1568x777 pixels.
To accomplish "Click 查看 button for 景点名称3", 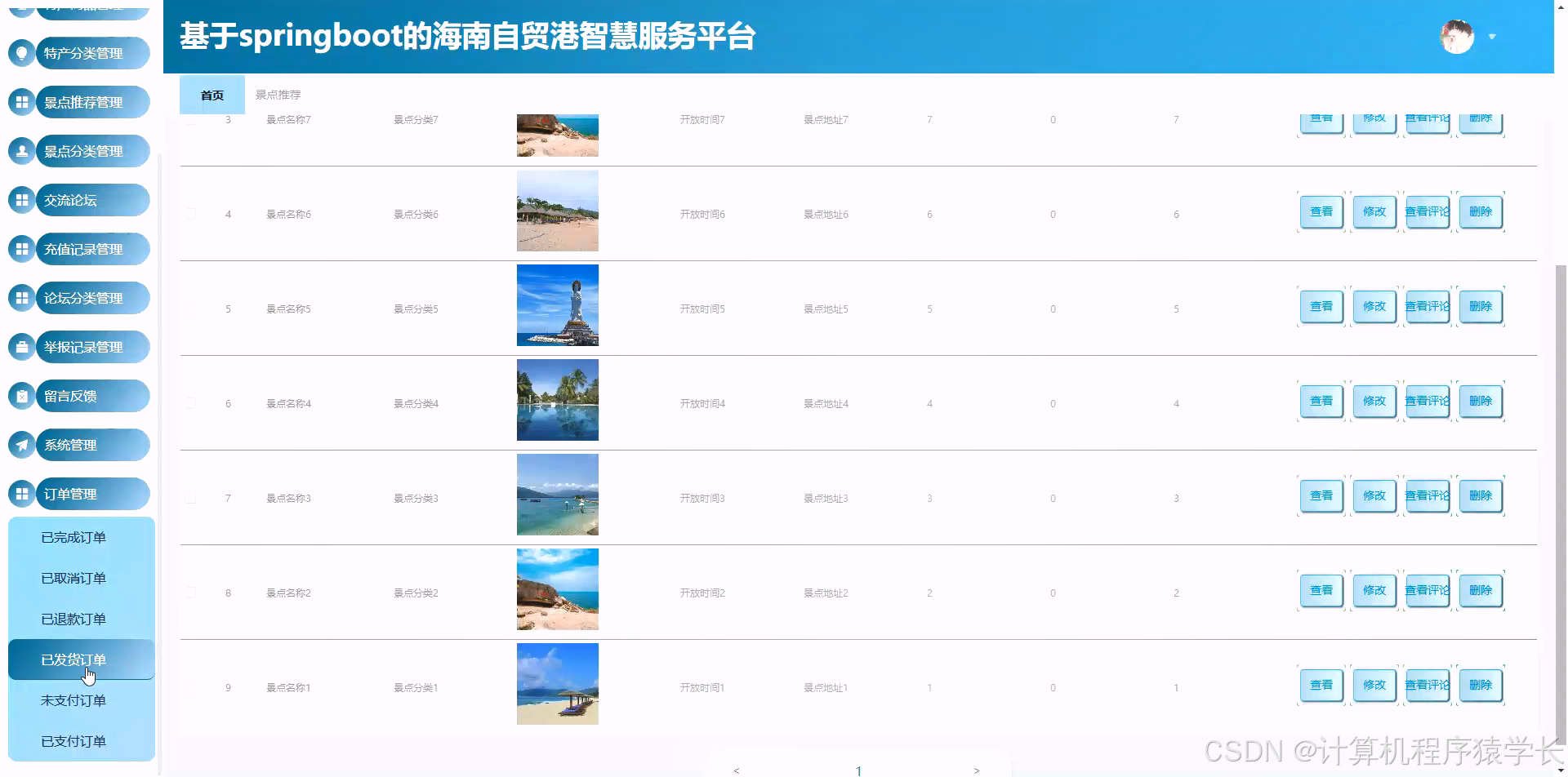I will [x=1321, y=495].
